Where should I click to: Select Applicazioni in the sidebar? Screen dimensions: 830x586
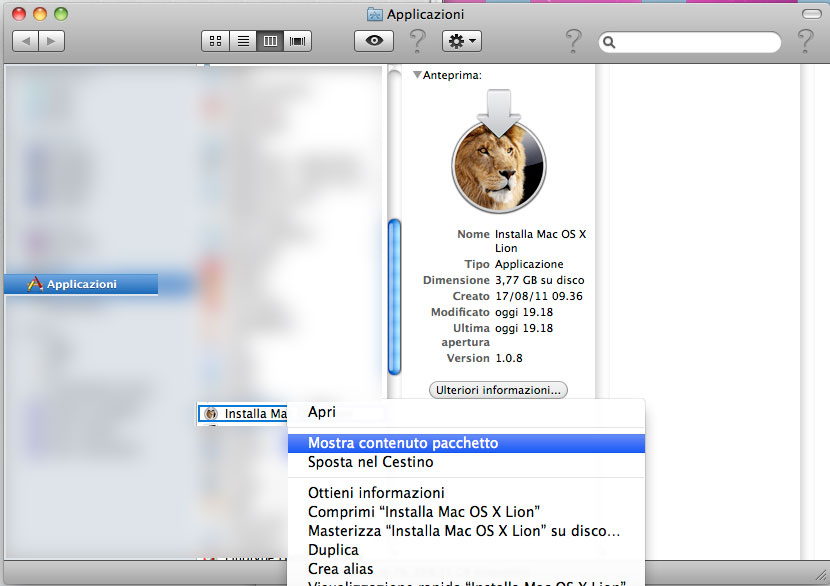click(x=81, y=284)
